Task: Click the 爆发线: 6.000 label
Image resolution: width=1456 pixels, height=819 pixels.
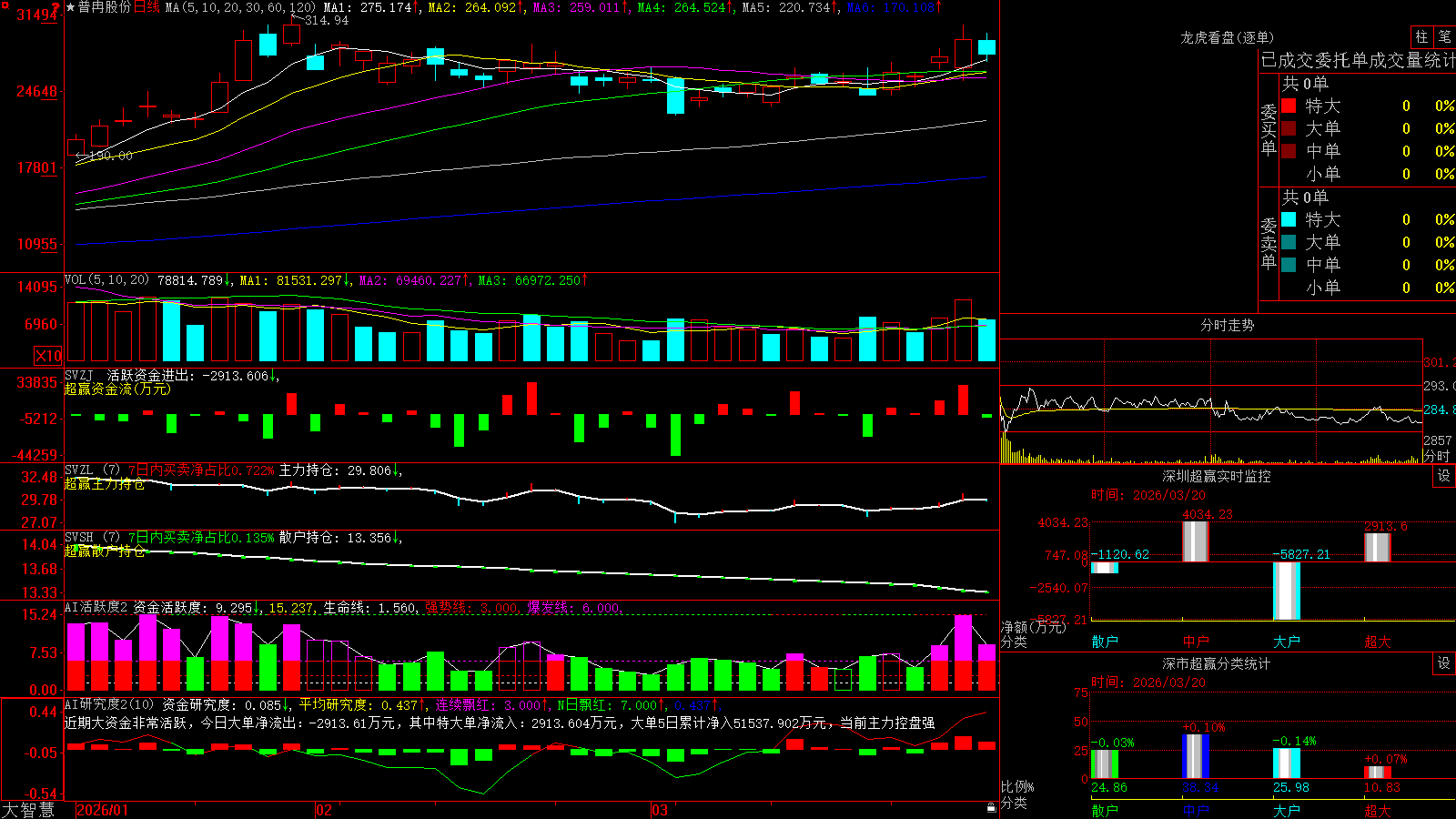Action: point(574,607)
